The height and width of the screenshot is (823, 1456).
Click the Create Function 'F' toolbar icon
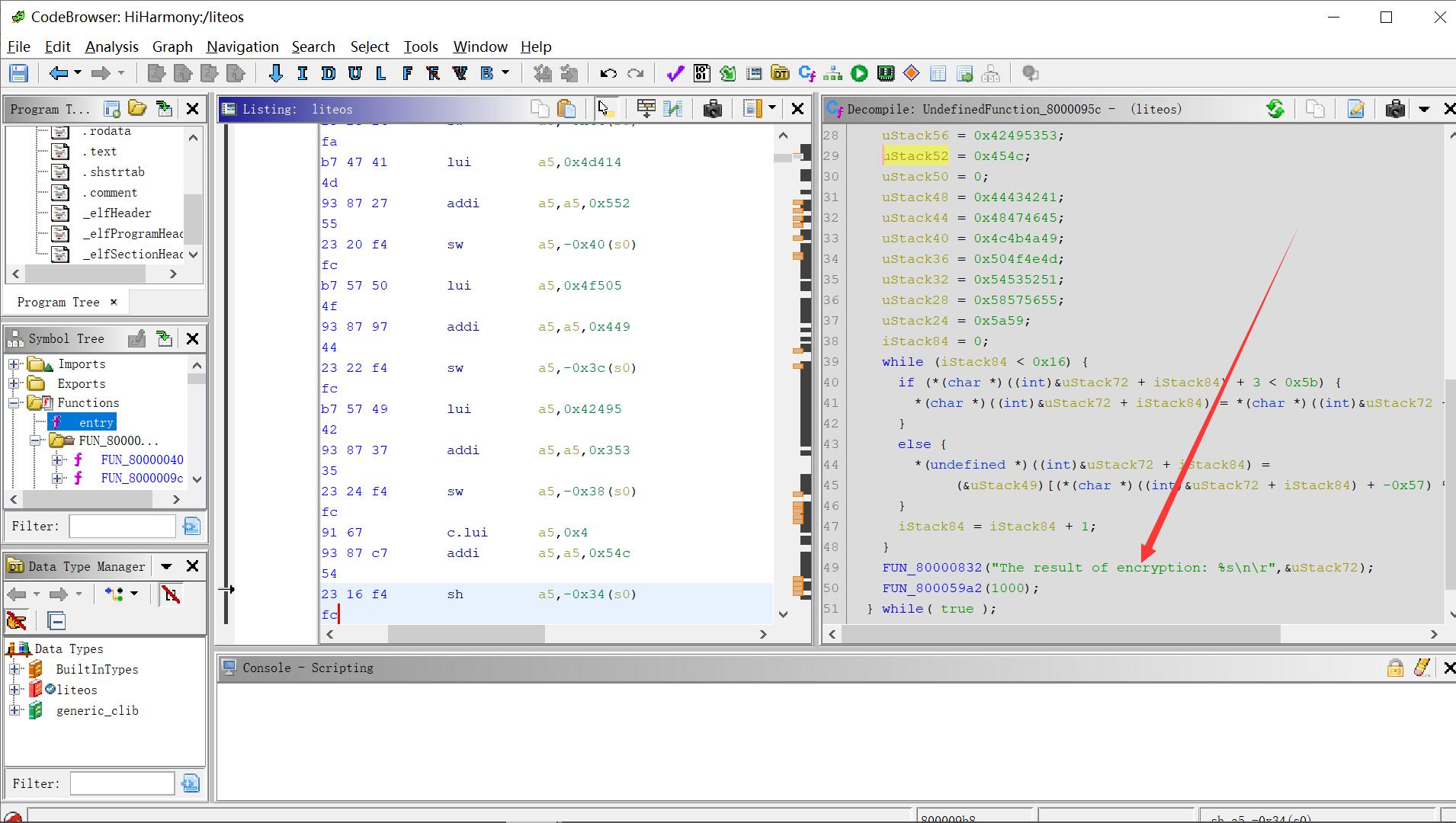coord(407,73)
